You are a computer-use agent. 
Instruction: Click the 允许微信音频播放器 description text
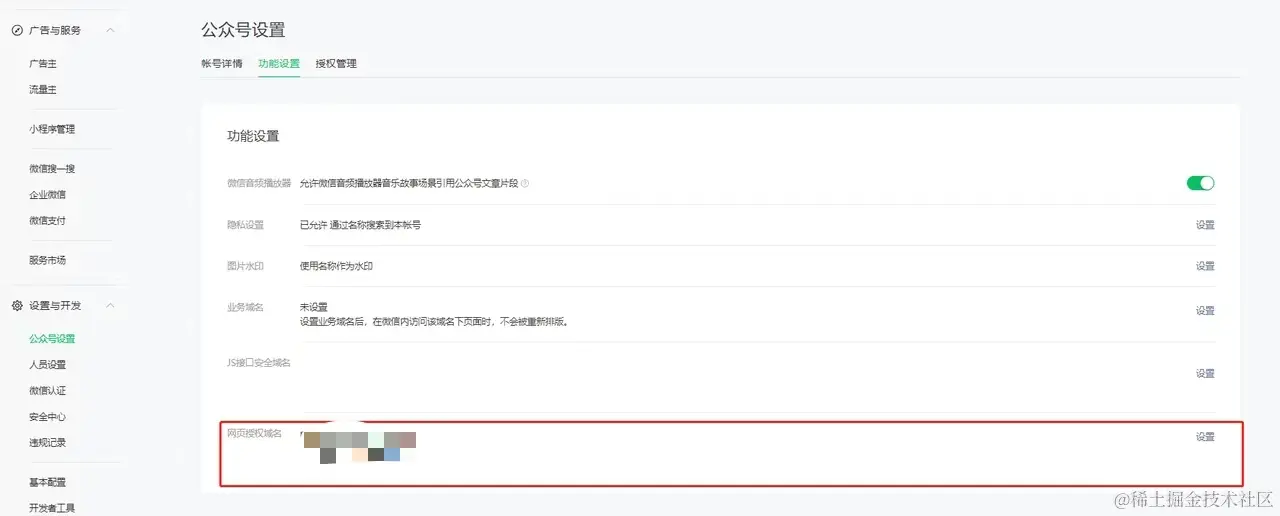click(x=409, y=184)
